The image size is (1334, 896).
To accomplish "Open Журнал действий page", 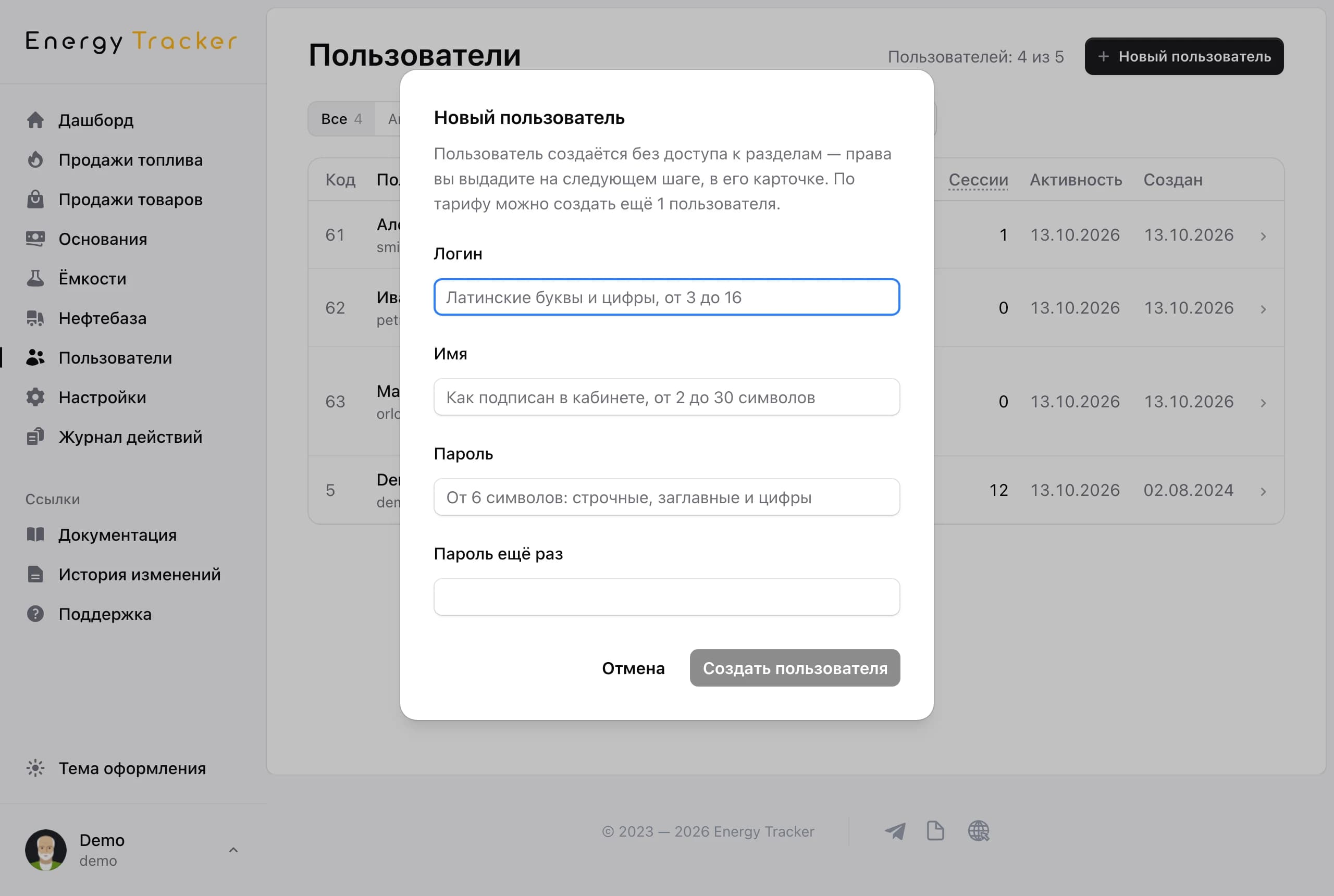I will (x=130, y=437).
